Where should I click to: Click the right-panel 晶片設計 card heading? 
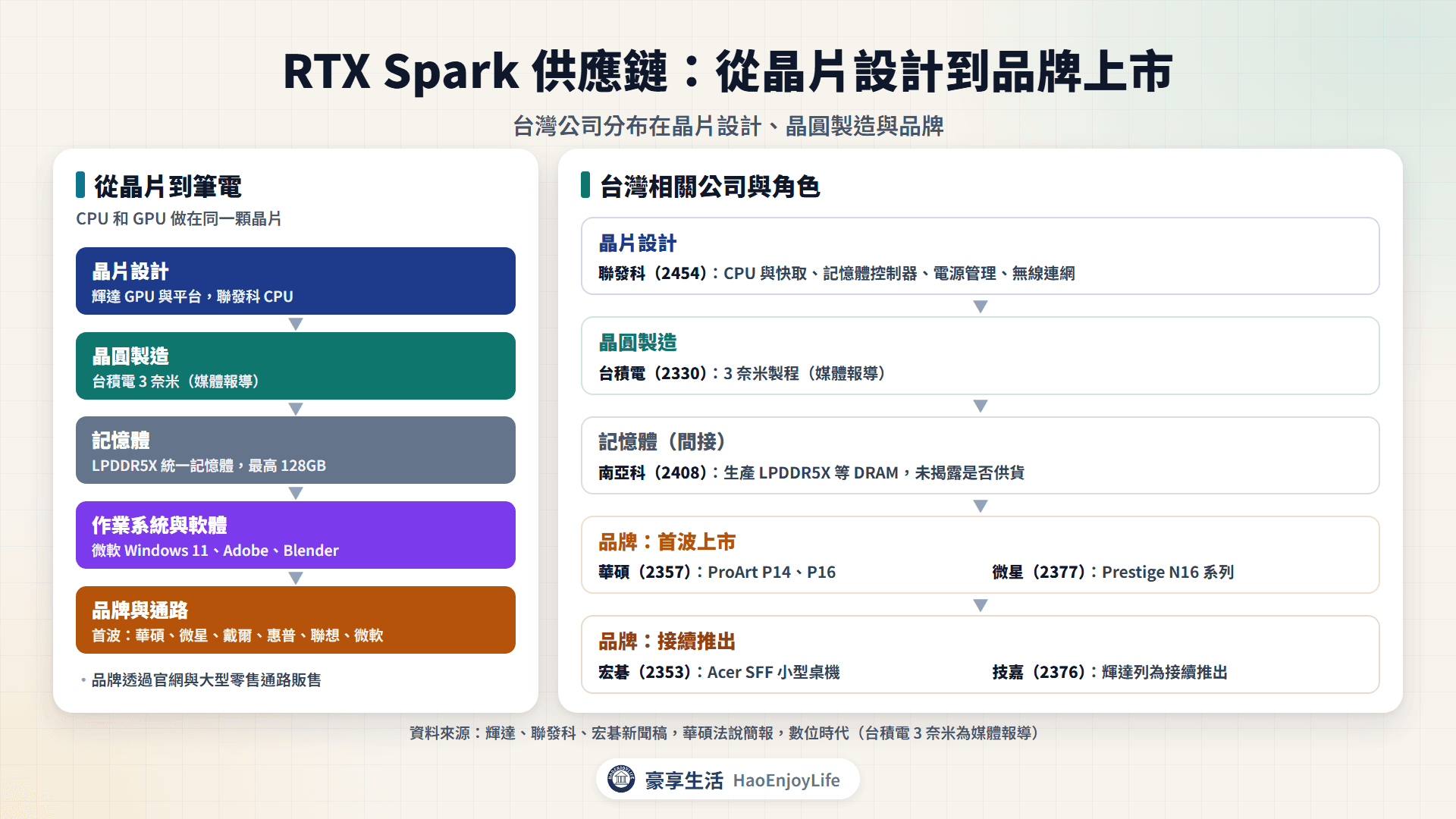click(638, 243)
